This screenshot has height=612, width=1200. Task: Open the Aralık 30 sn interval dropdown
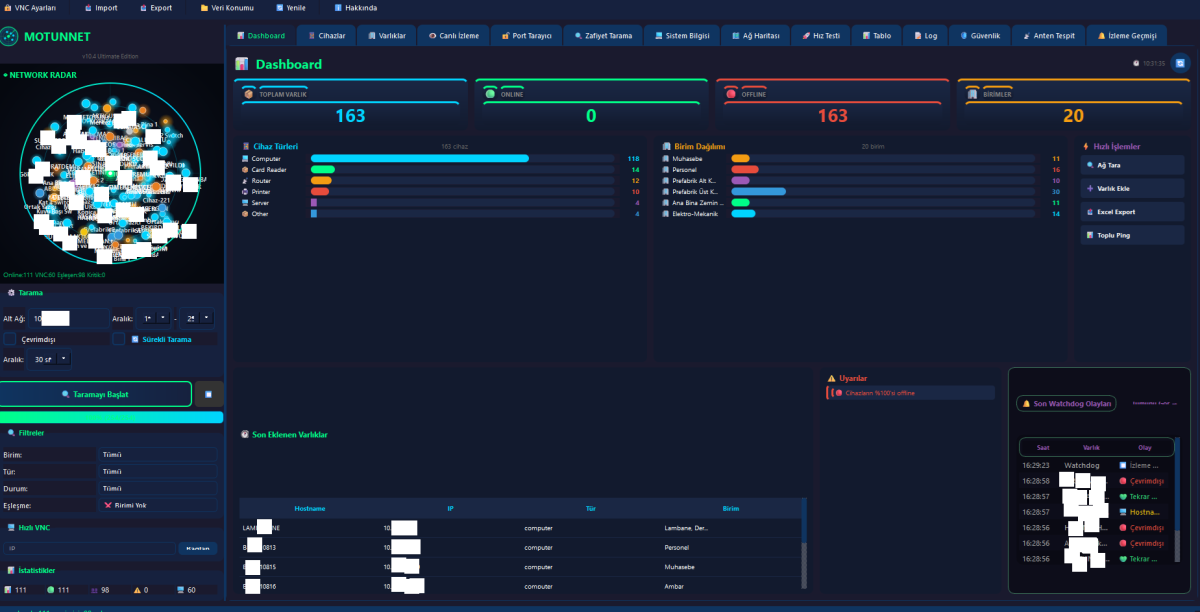(52, 359)
